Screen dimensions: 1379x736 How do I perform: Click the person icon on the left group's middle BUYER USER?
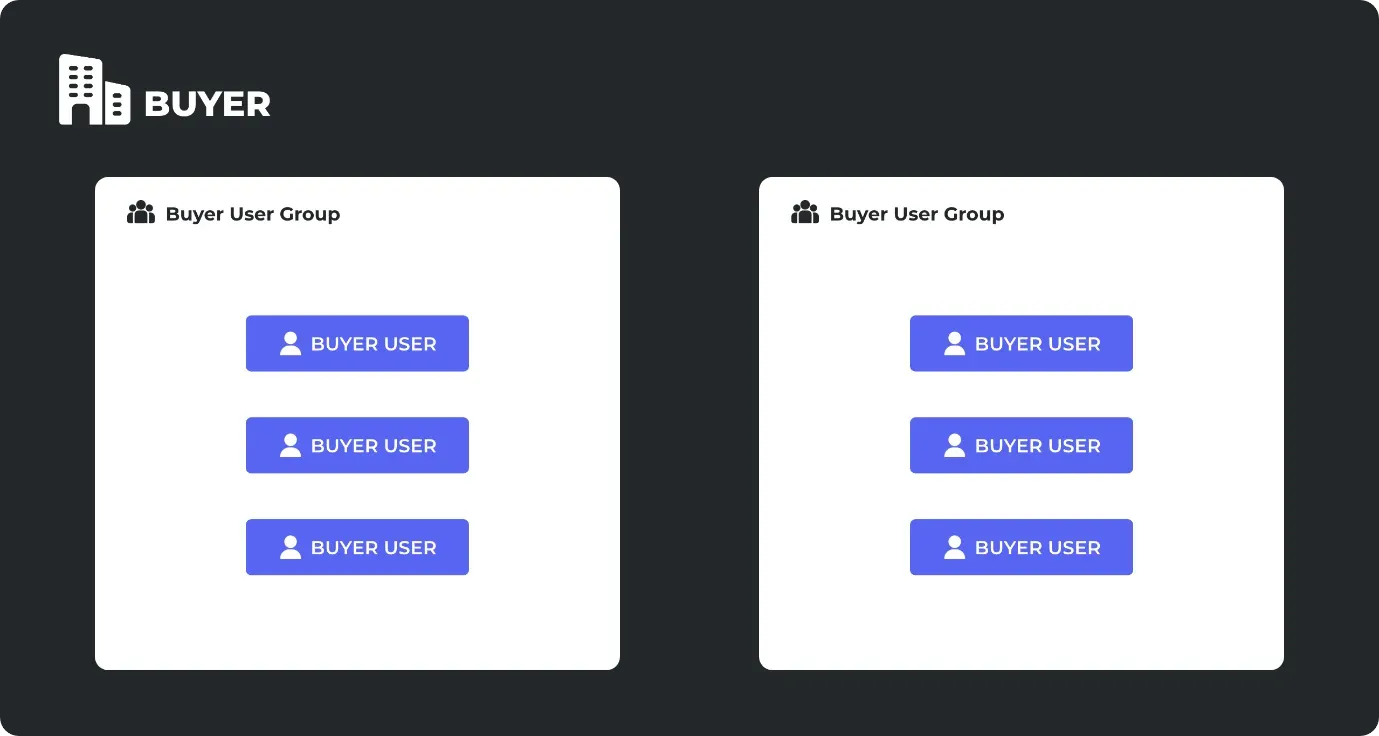(x=290, y=445)
